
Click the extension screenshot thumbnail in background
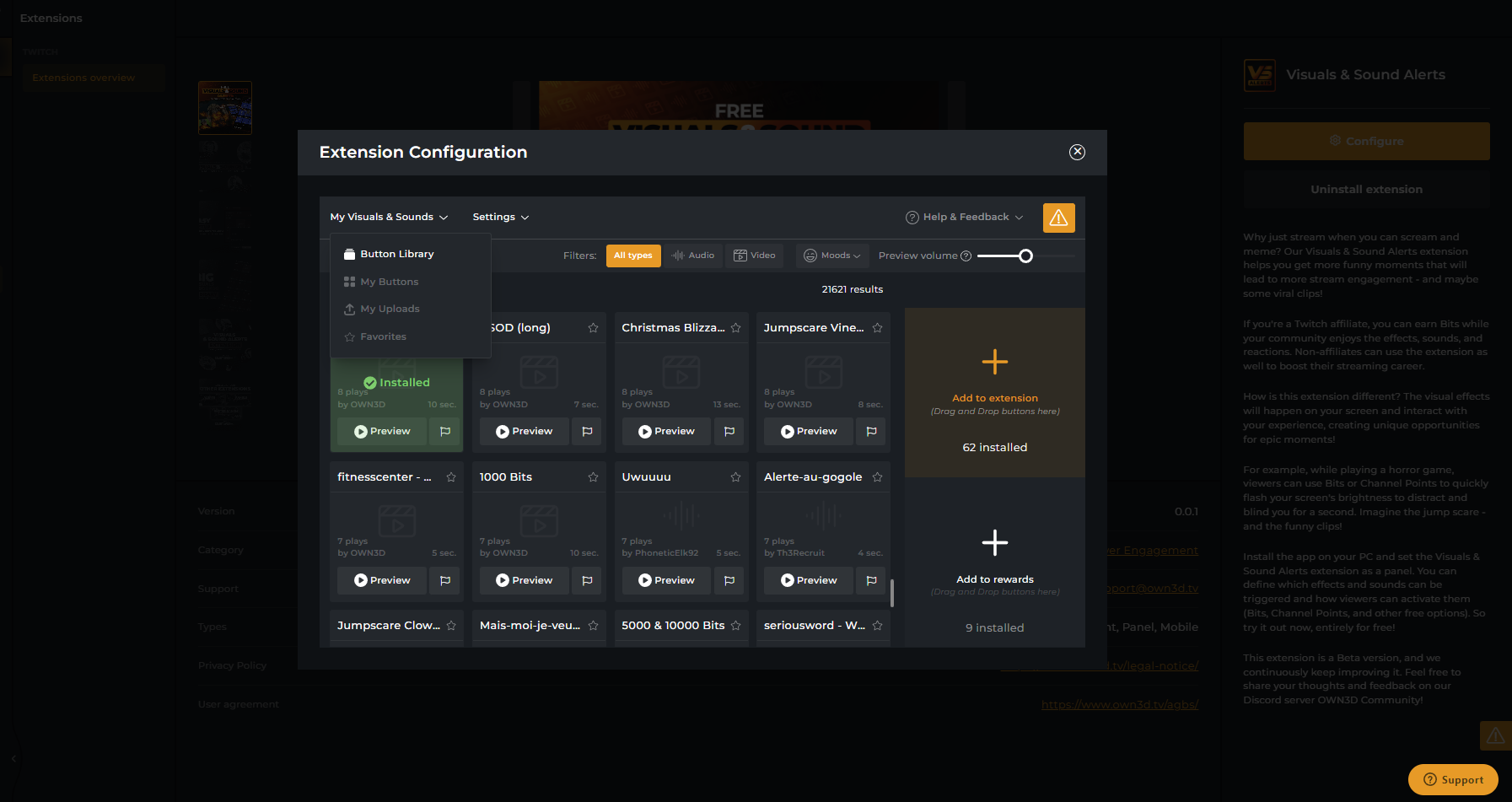[225, 108]
